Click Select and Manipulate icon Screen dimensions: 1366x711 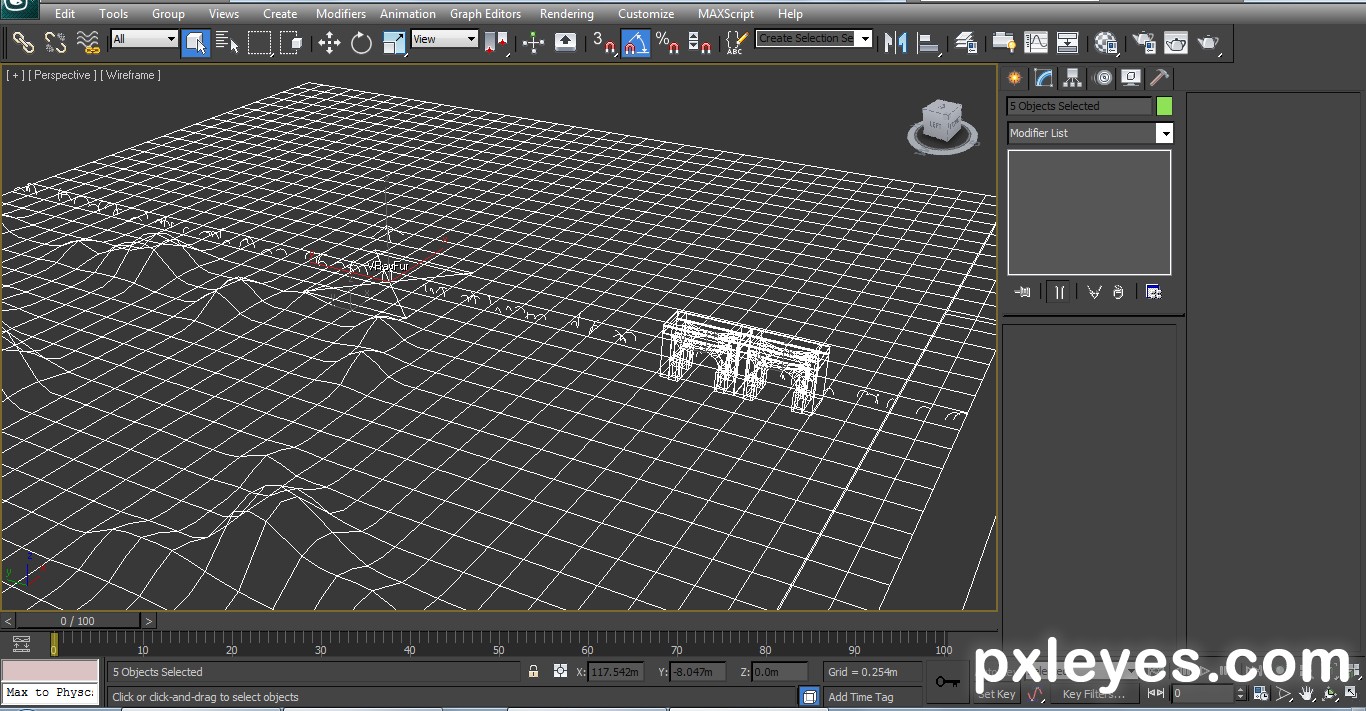point(533,42)
